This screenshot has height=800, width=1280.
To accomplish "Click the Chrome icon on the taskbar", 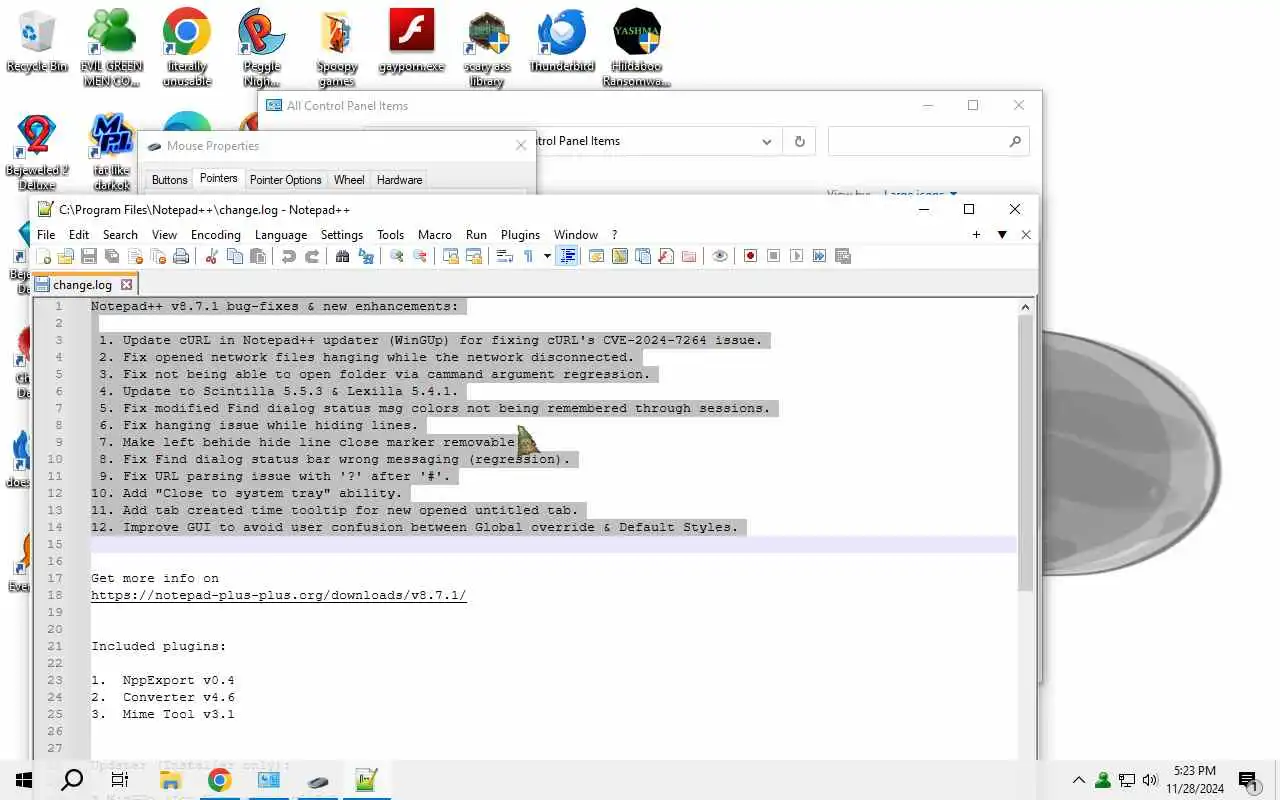I will click(x=219, y=780).
